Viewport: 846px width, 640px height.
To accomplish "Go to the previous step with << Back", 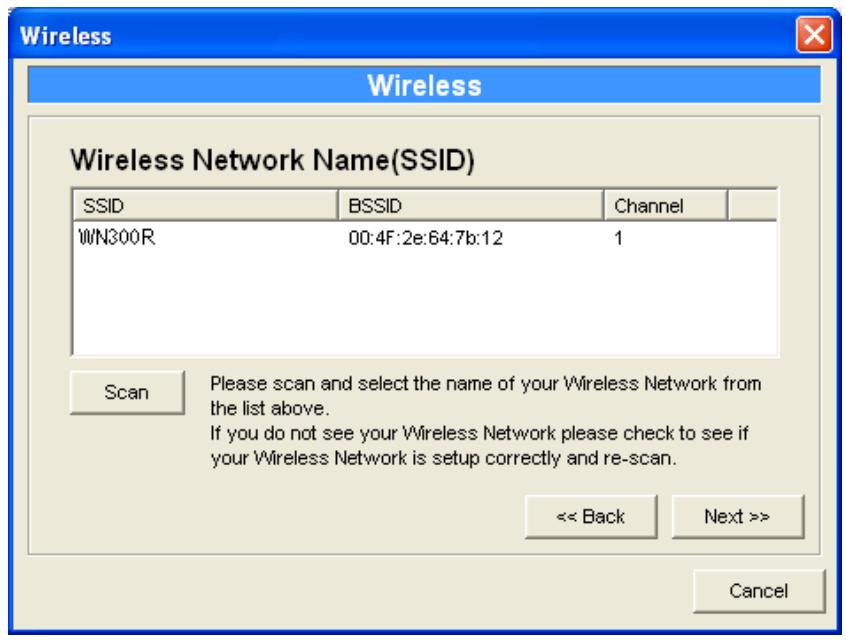I will tap(591, 516).
